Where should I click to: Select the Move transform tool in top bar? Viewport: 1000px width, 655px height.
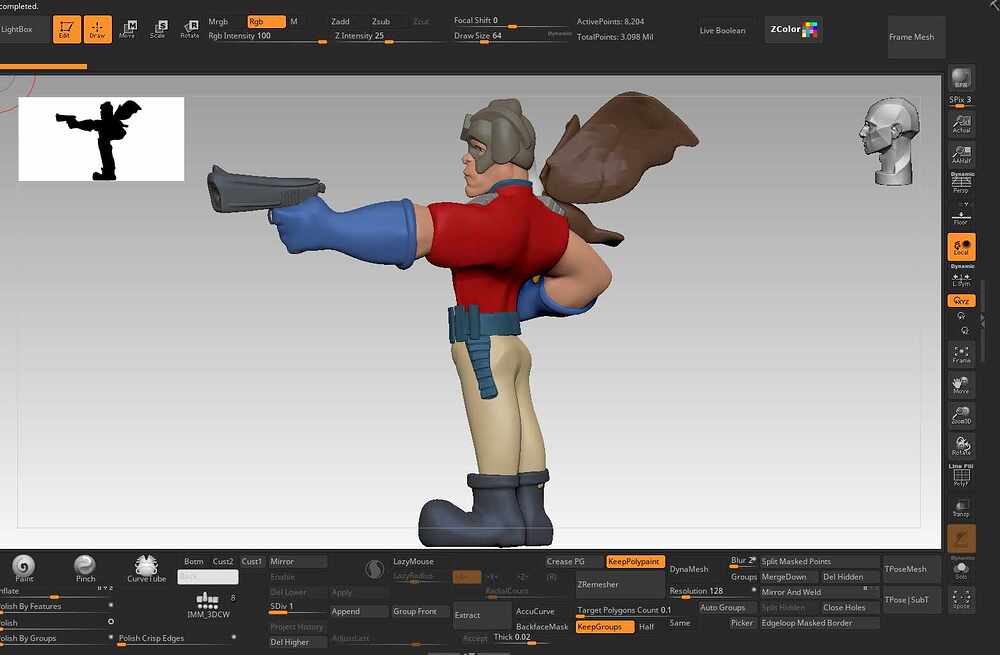[128, 29]
